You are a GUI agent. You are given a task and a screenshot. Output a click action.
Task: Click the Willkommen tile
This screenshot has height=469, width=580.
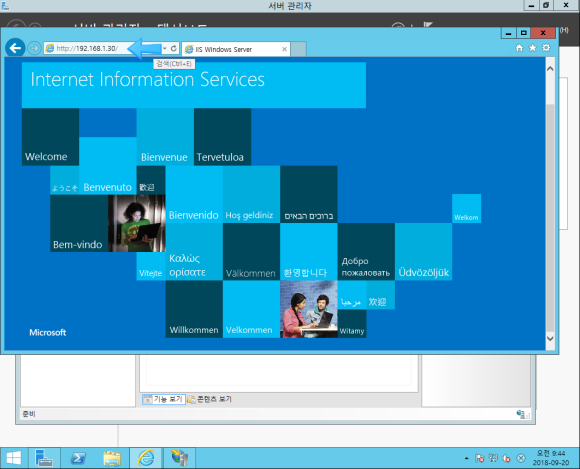point(194,309)
